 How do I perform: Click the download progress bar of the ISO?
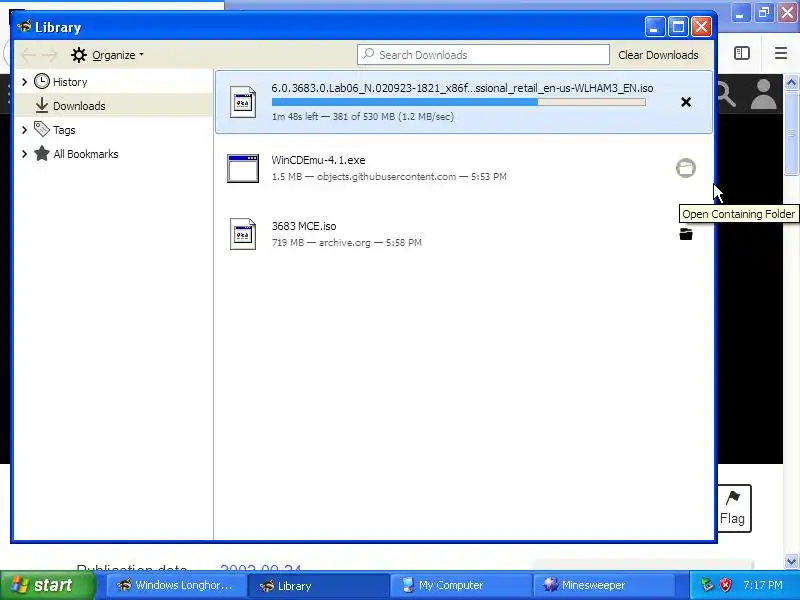tap(459, 102)
